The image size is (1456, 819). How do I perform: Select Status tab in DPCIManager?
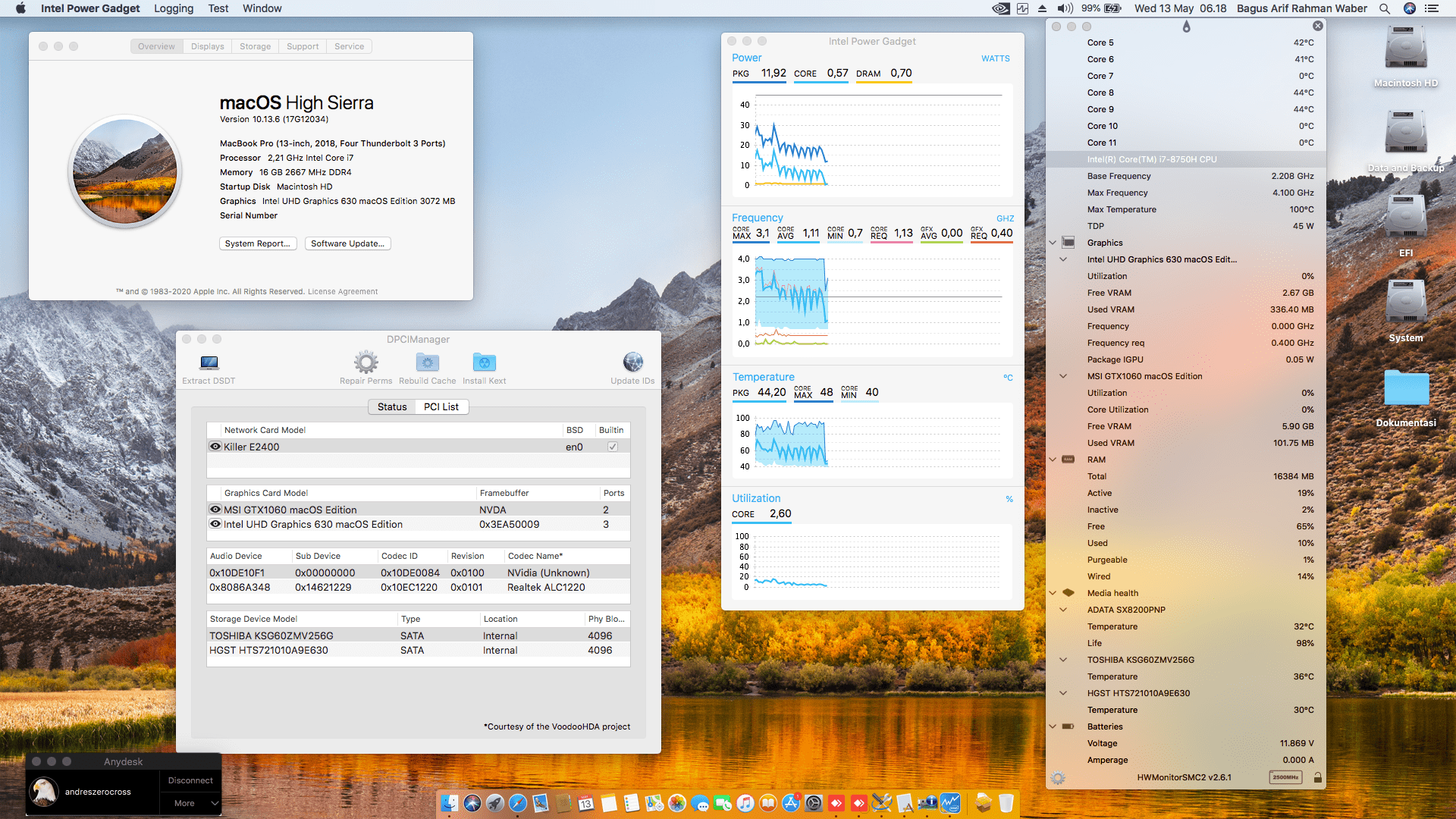point(392,407)
